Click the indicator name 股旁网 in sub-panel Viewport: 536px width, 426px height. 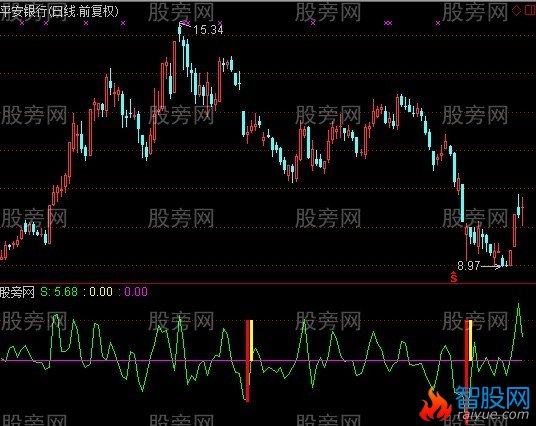tap(17, 292)
